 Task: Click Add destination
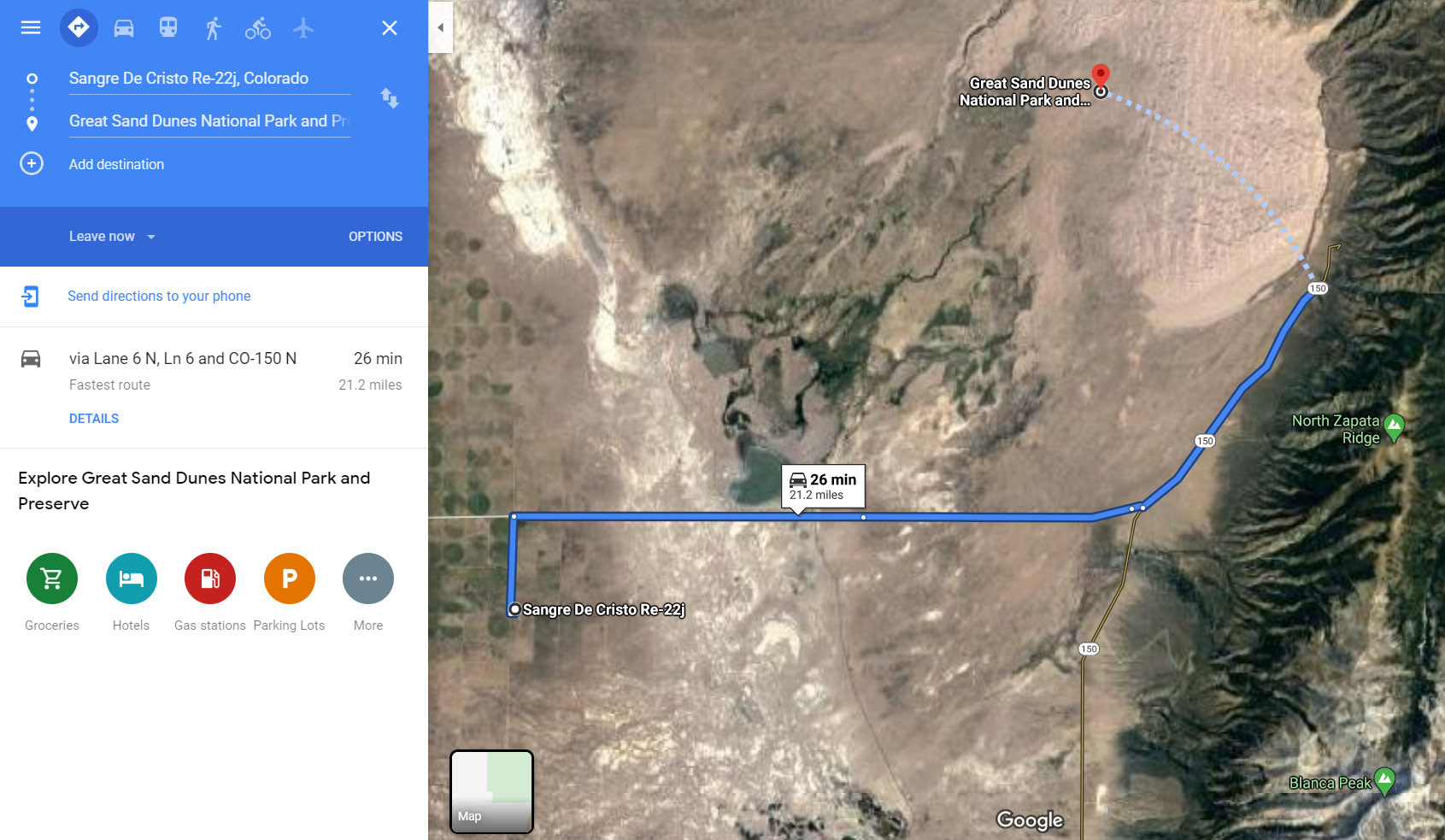coord(116,164)
